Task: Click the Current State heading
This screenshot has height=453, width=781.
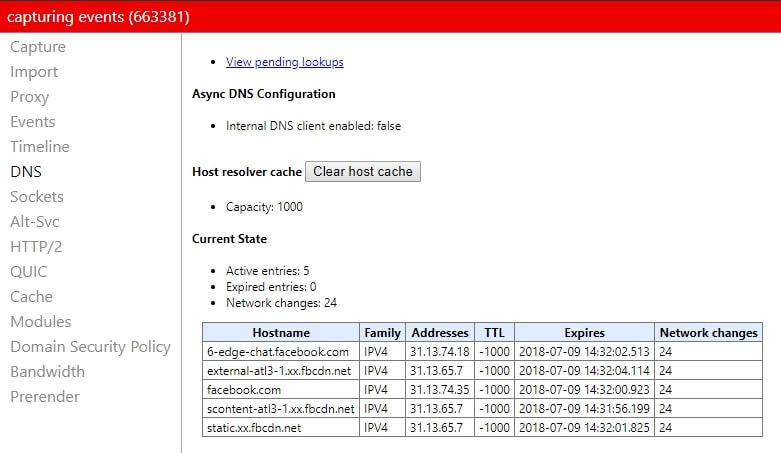Action: tap(229, 239)
